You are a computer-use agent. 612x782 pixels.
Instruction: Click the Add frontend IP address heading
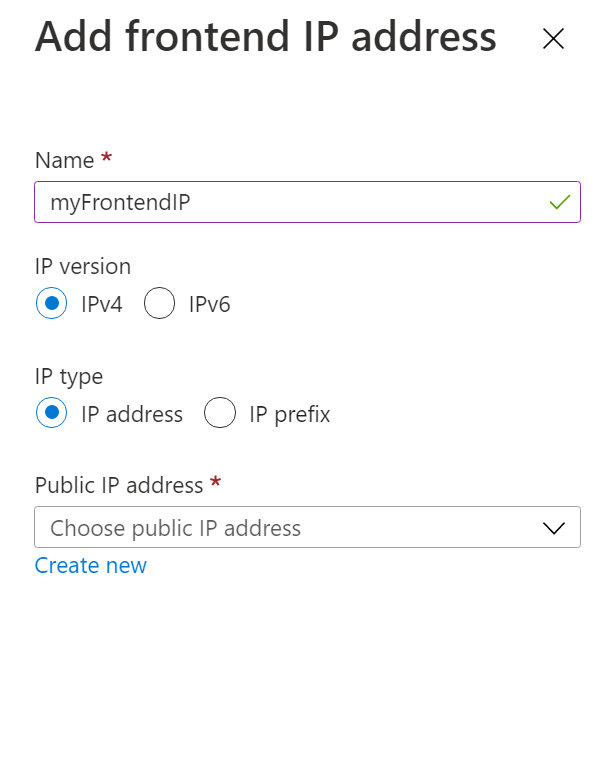coord(266,38)
